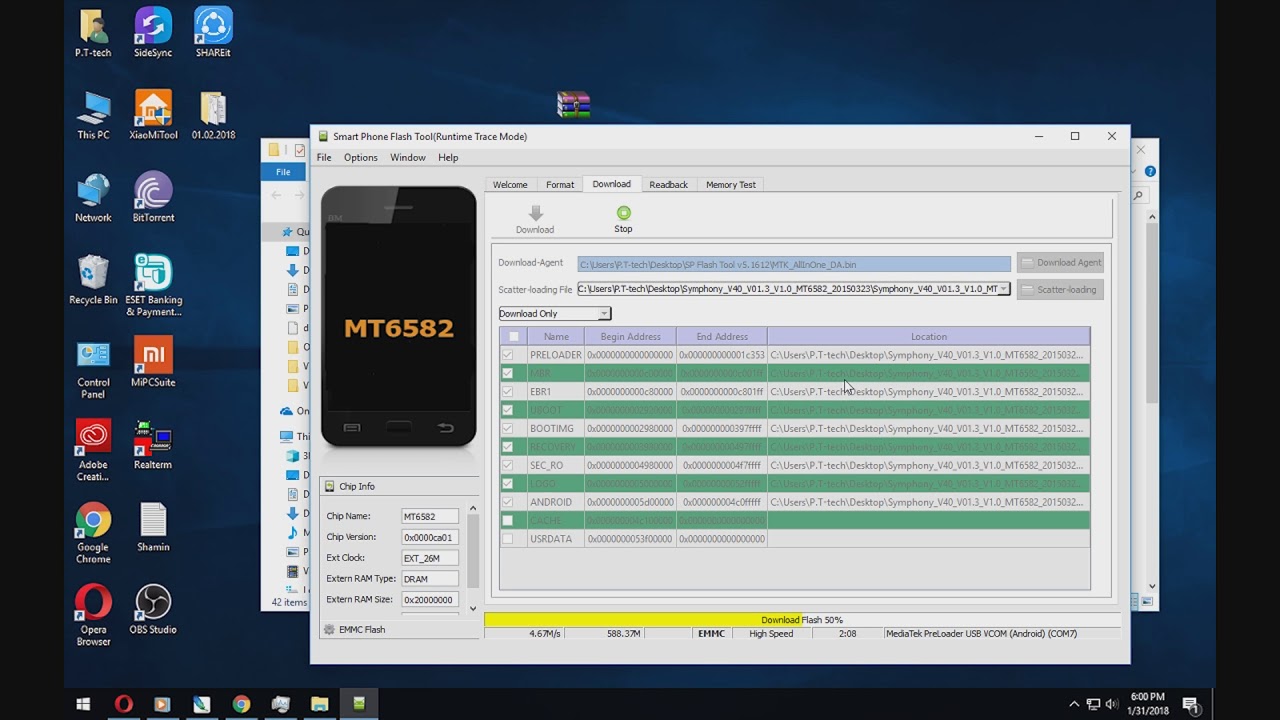Screen dimensions: 1280x720
Task: Open Google Chrome desktop icon
Action: point(93,533)
